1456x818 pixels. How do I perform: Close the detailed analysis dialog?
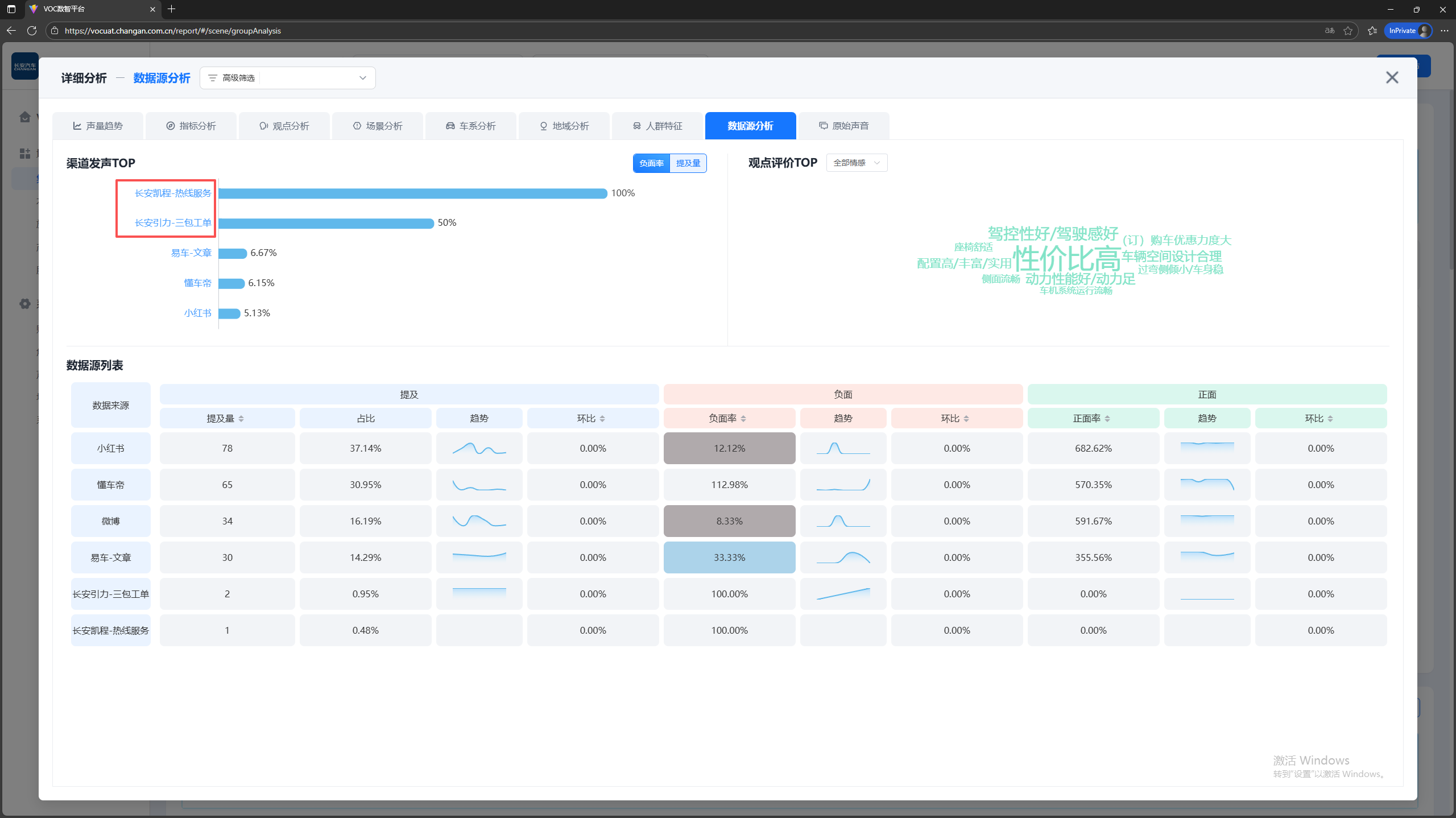pos(1392,77)
